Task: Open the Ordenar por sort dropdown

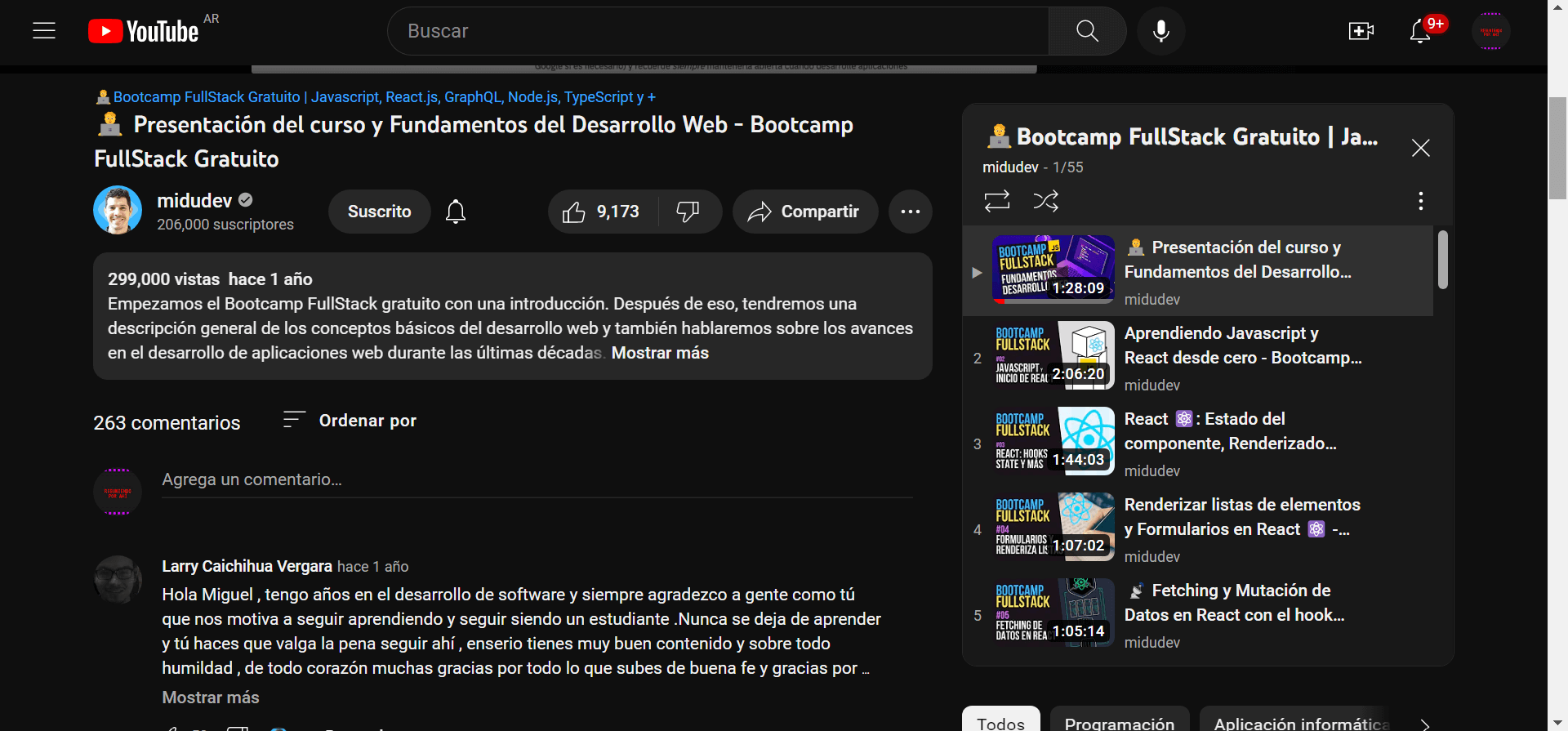Action: [350, 421]
